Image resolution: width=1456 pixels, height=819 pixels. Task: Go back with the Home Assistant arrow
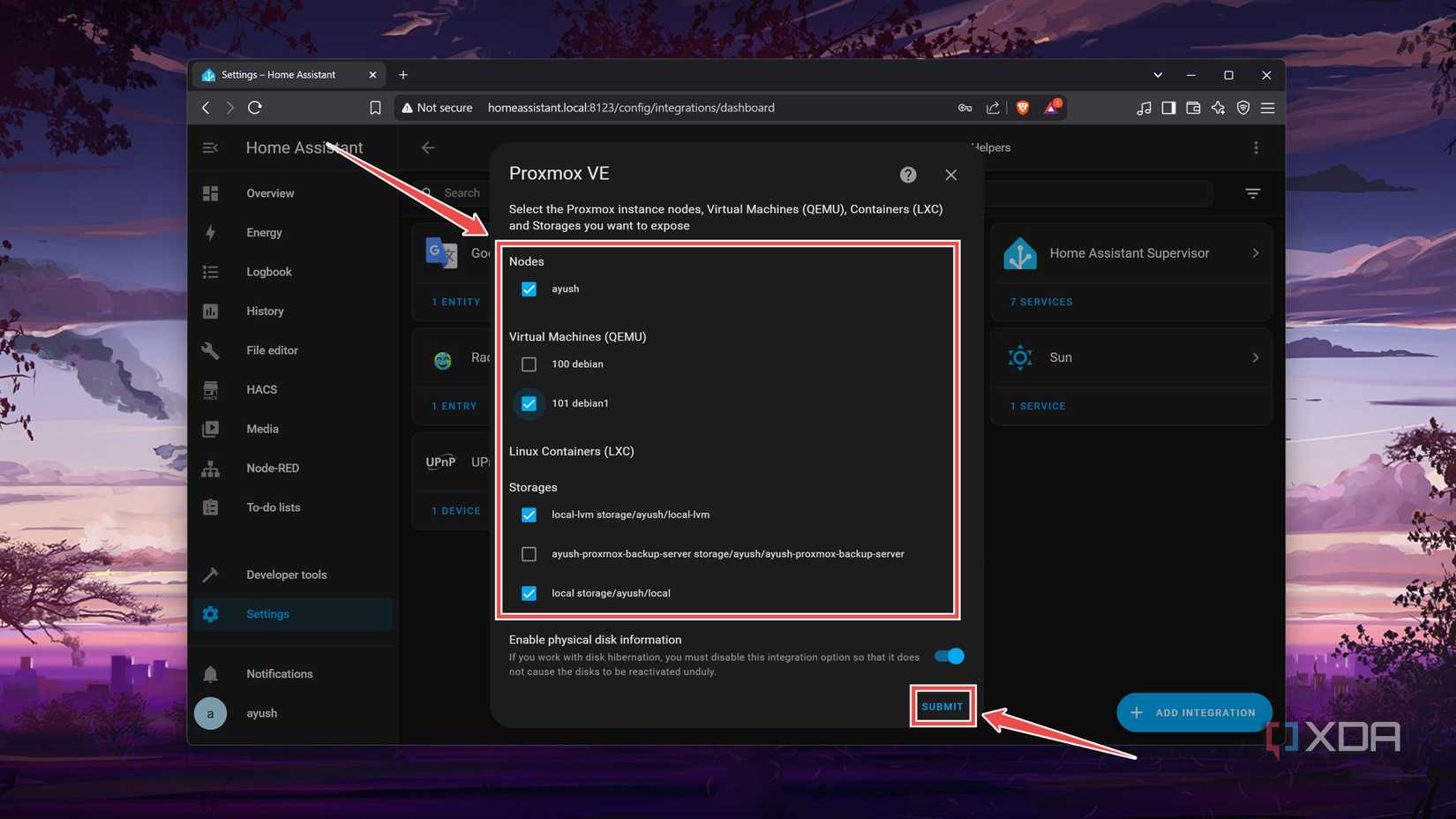coord(428,147)
